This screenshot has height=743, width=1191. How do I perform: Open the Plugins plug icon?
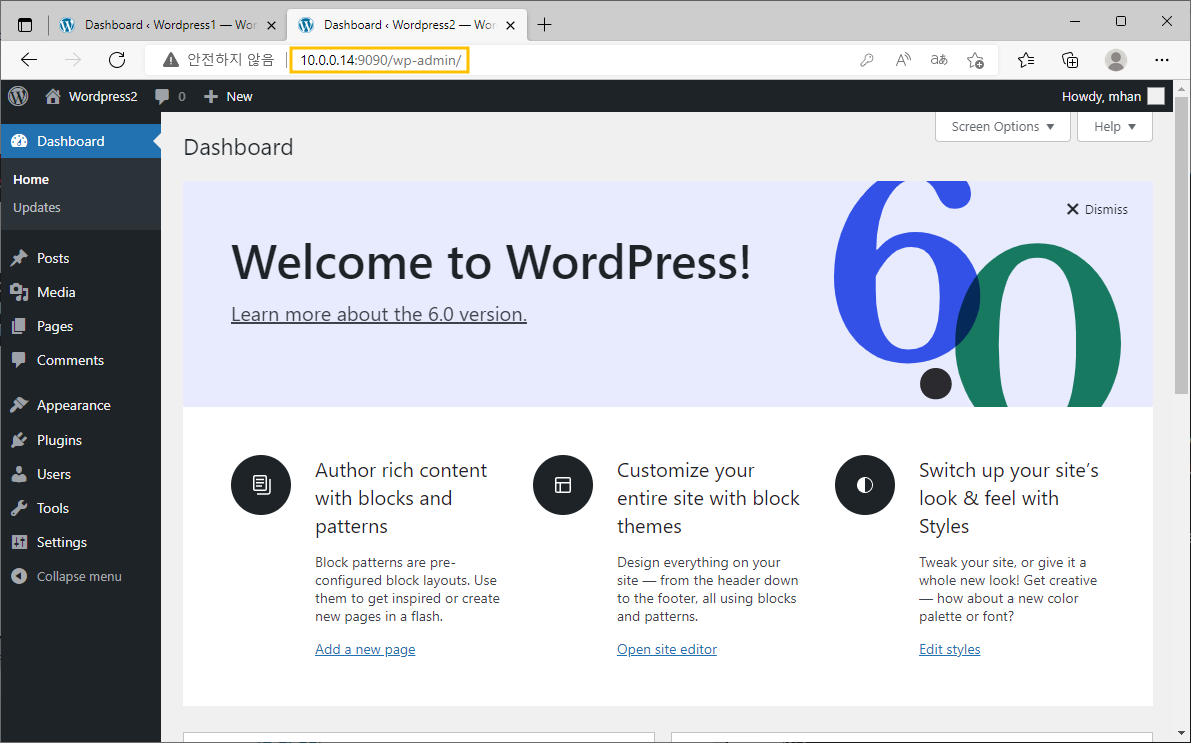pos(19,441)
